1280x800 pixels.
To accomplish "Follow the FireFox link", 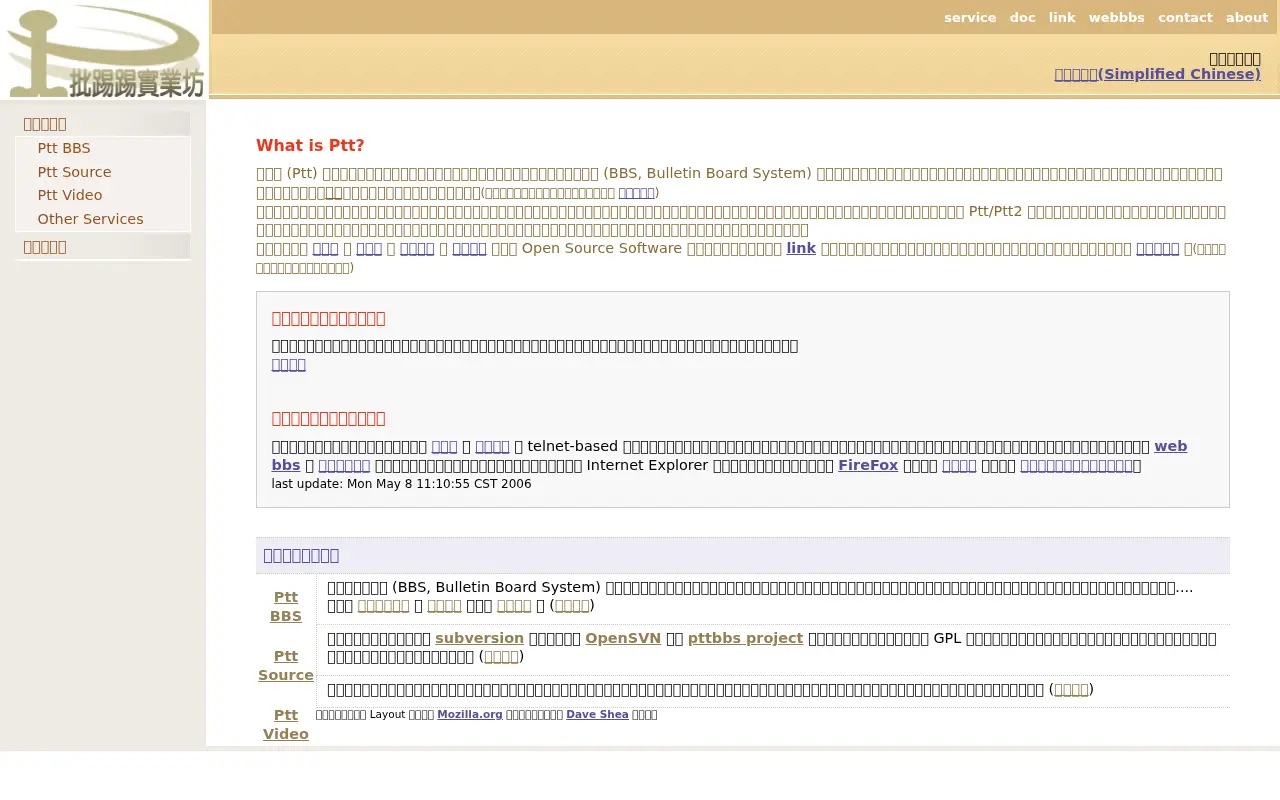I will click(868, 465).
